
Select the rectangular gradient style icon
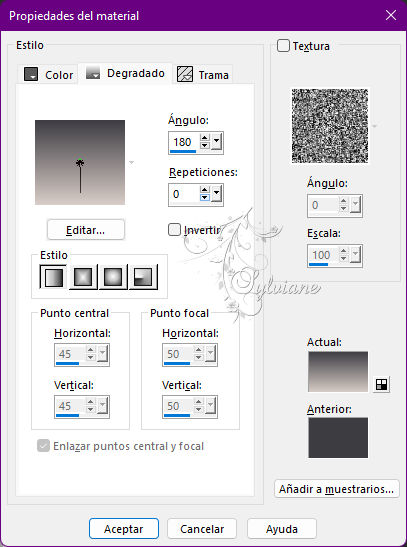point(83,277)
